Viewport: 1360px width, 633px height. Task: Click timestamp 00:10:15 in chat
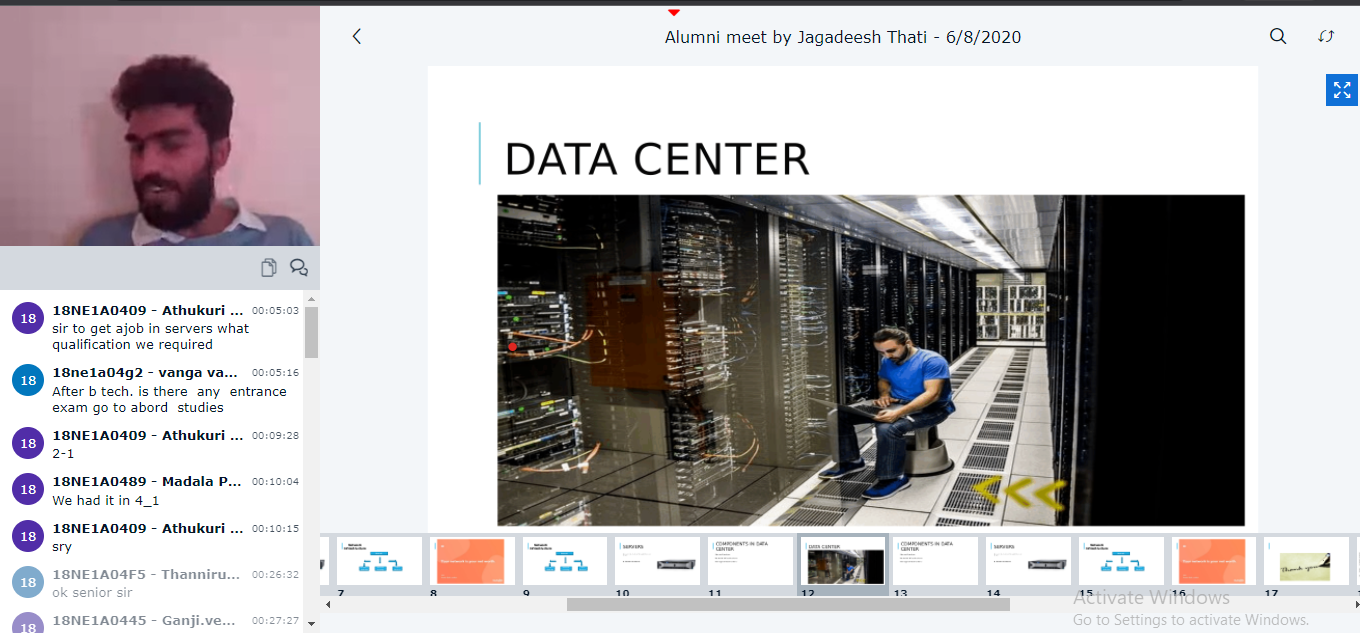click(x=275, y=528)
